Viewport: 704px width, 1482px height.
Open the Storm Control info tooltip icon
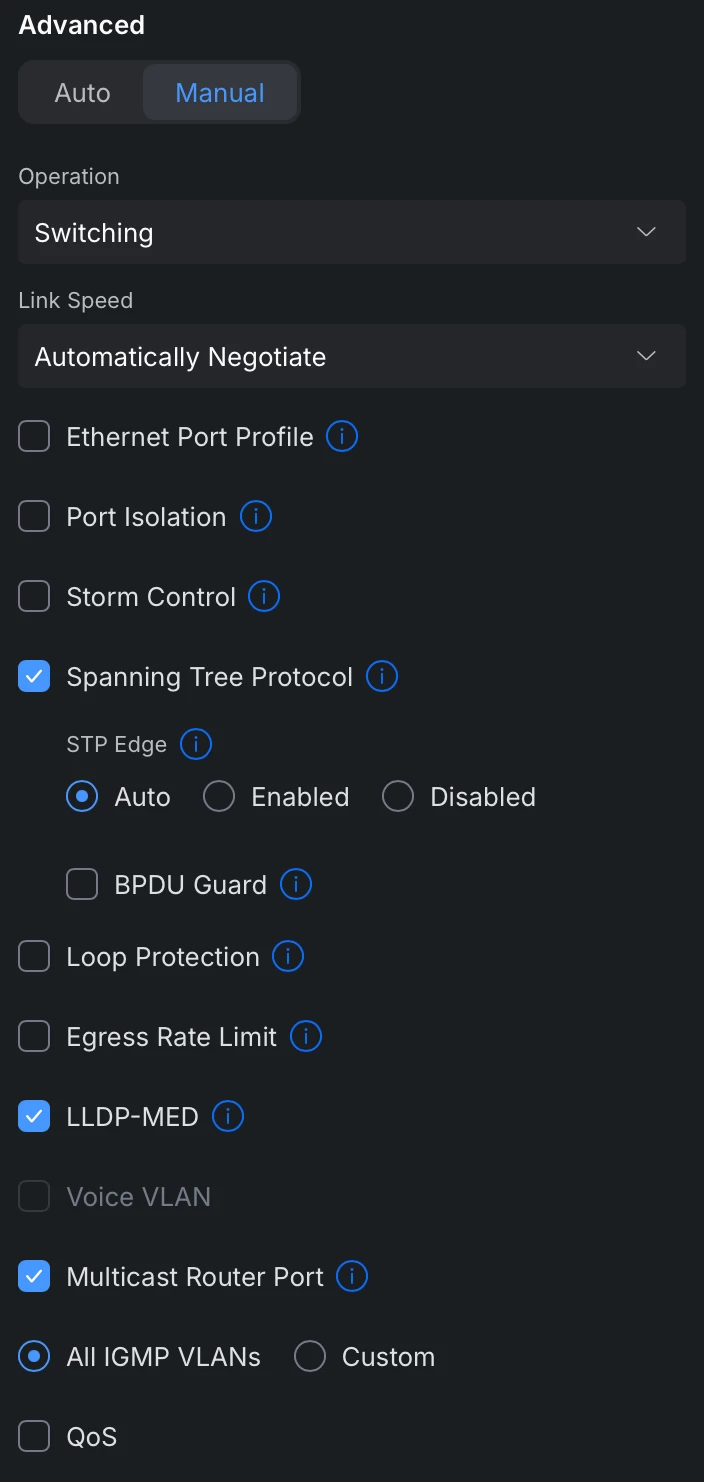click(264, 597)
